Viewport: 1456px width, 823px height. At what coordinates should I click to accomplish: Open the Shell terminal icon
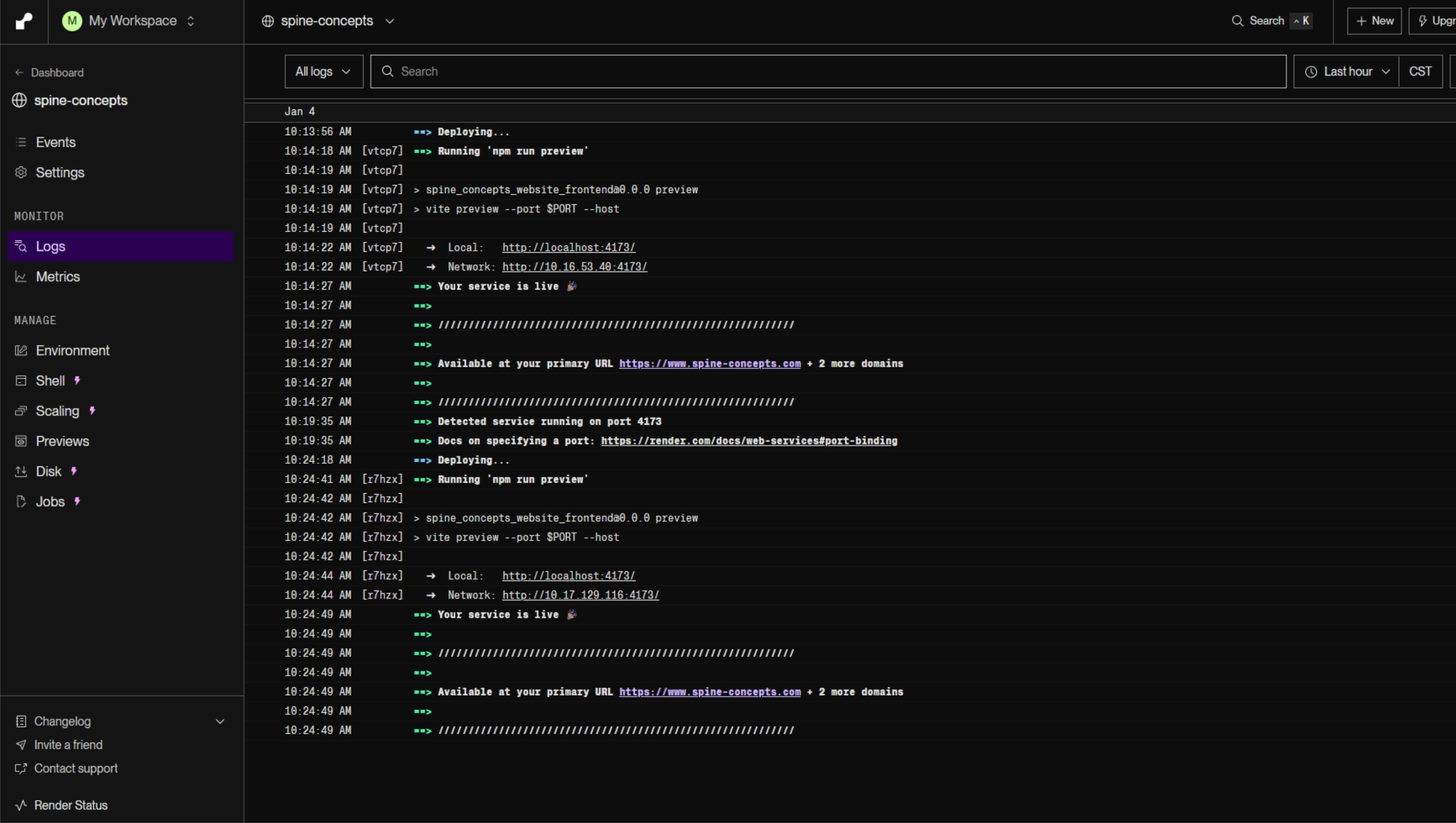click(x=20, y=380)
